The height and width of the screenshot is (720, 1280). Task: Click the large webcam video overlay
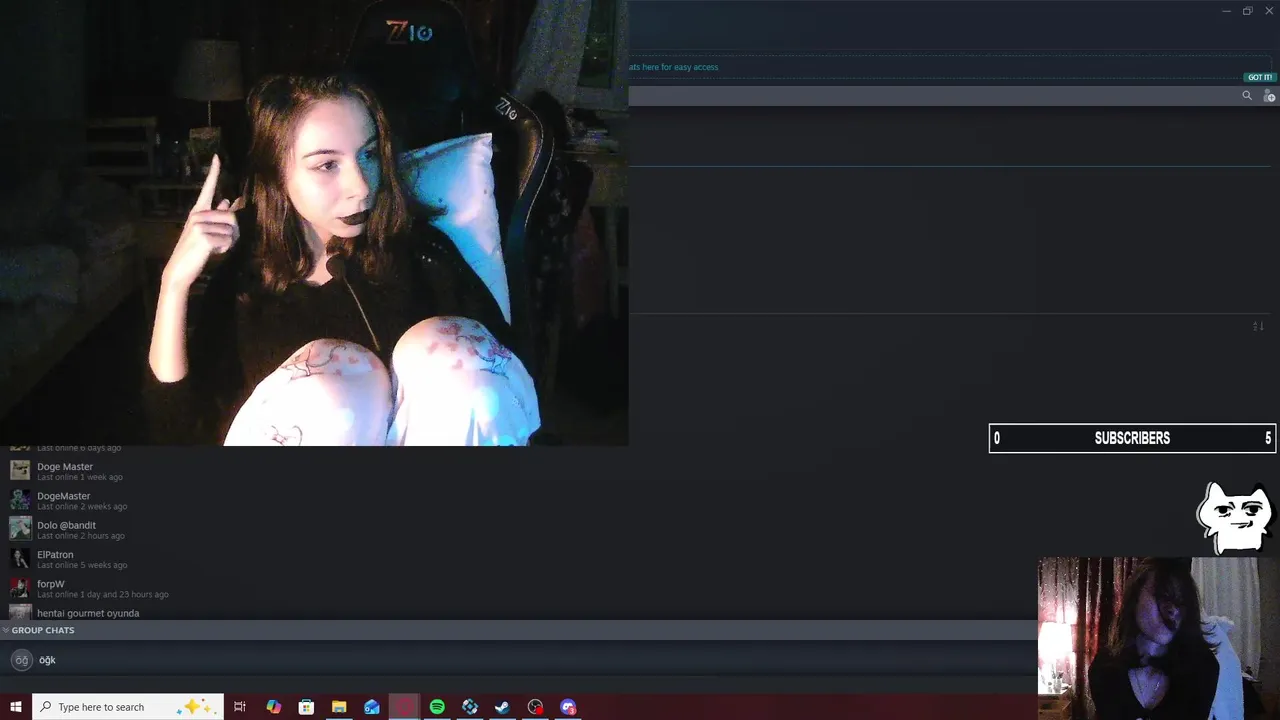[314, 223]
